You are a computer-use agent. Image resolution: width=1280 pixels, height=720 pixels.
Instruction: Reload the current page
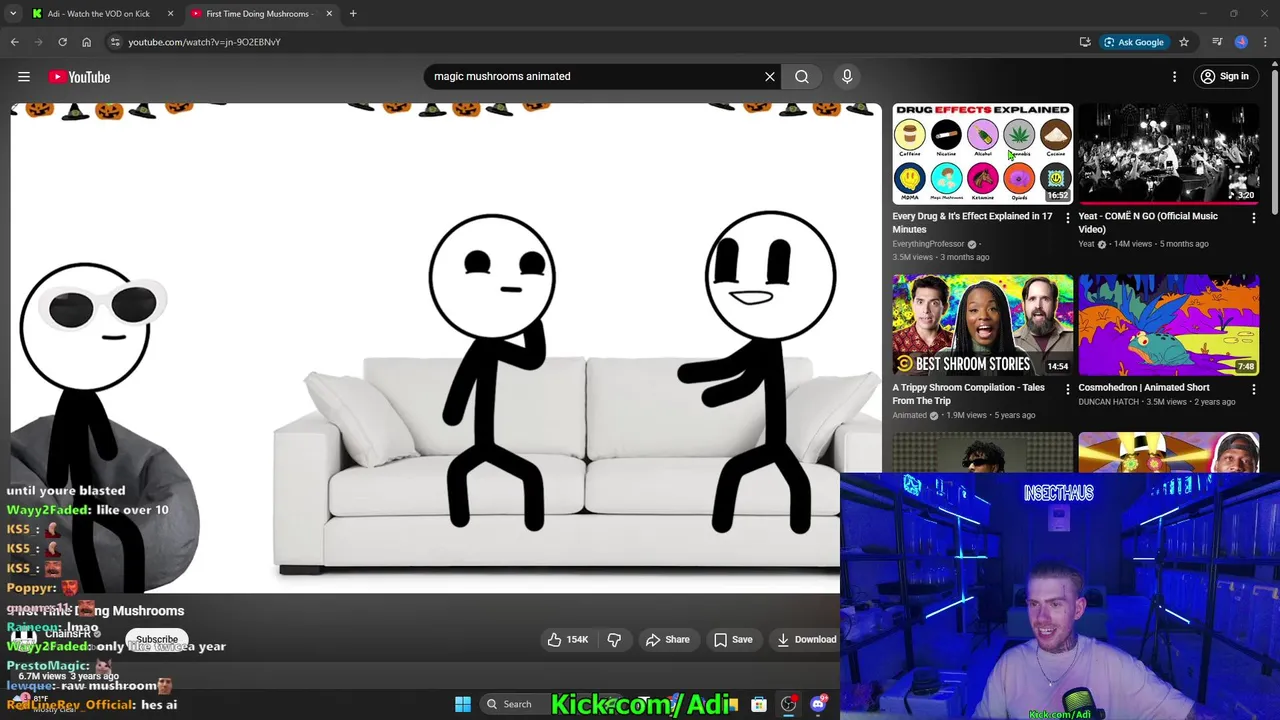62,42
